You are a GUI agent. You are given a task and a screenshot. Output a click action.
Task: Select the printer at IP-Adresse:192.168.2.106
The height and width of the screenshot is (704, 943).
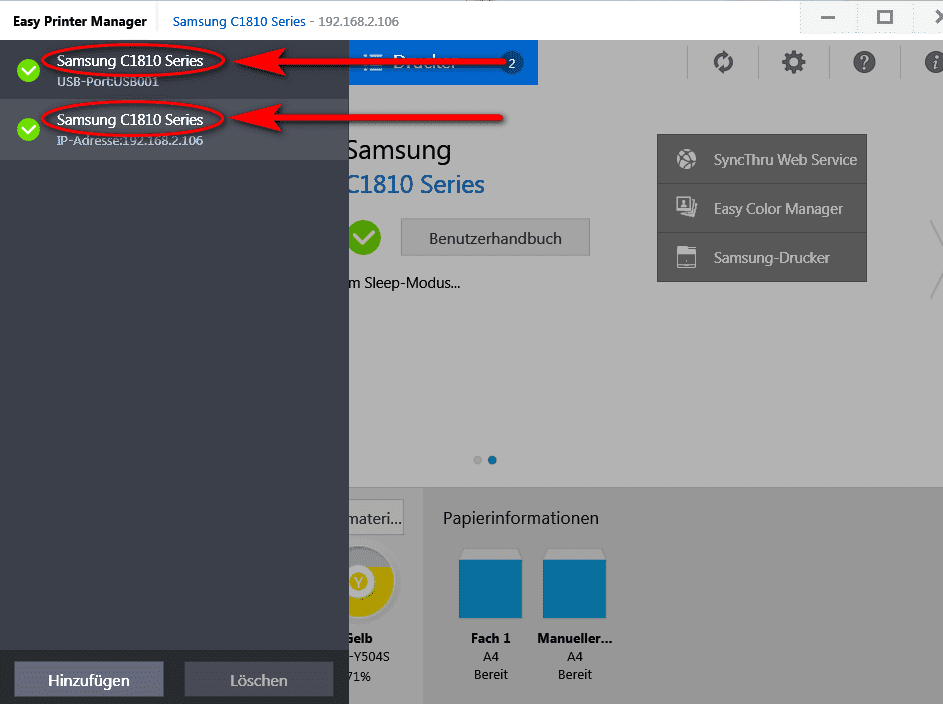coord(174,129)
